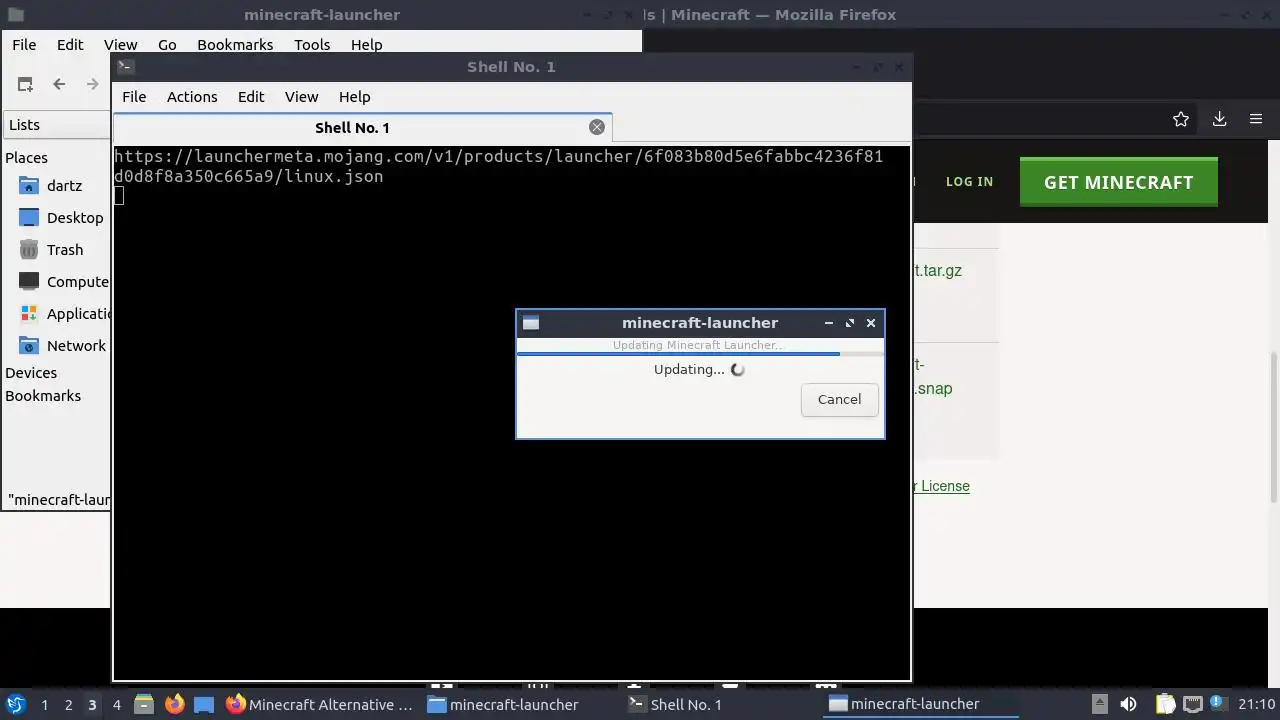This screenshot has width=1280, height=720.
Task: Open the volume control in the tray
Action: pos(1128,704)
